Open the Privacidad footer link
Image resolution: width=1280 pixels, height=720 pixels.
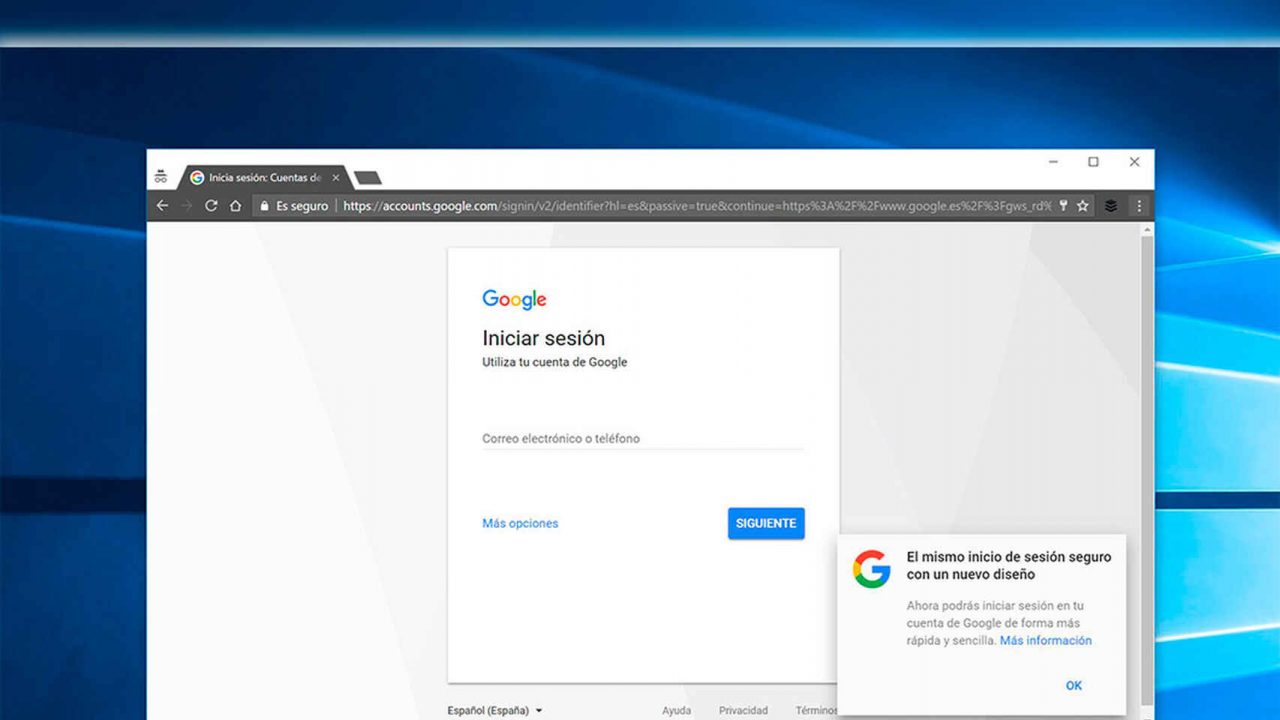coord(743,710)
